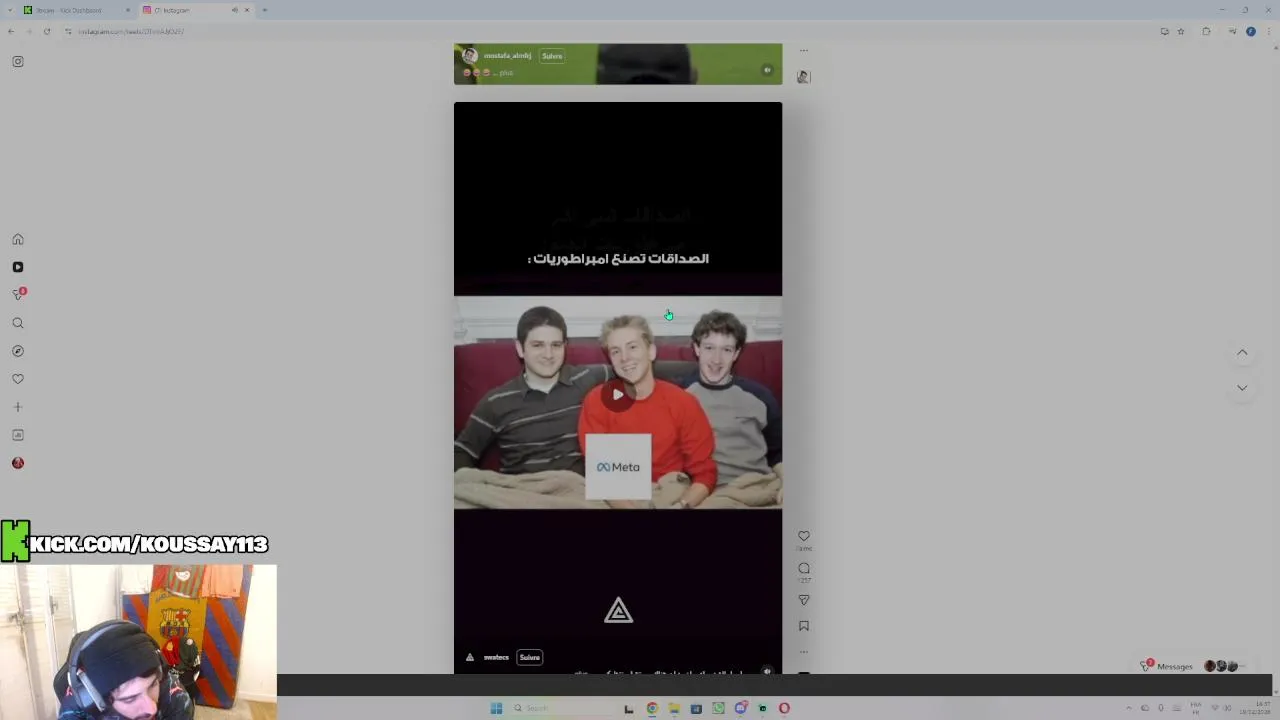Play the Meta reel video

click(x=618, y=395)
